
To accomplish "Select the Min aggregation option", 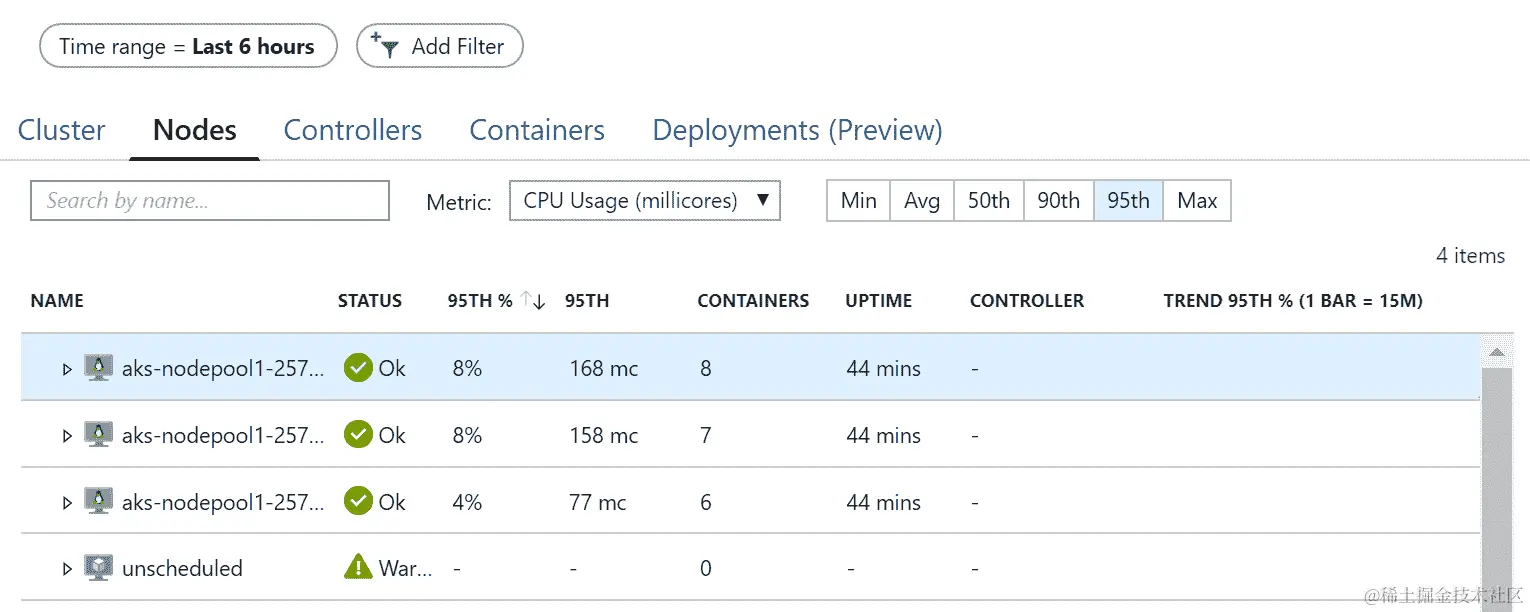I will pyautogui.click(x=858, y=201).
